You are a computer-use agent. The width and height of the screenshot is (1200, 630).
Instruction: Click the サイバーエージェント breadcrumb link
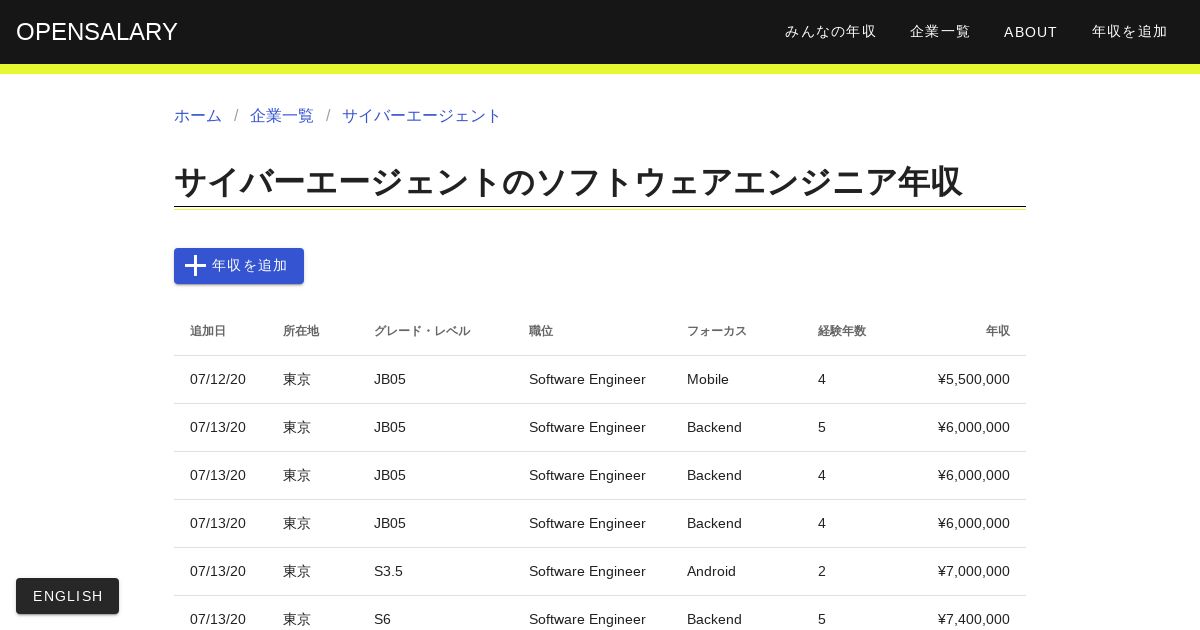pyautogui.click(x=422, y=116)
